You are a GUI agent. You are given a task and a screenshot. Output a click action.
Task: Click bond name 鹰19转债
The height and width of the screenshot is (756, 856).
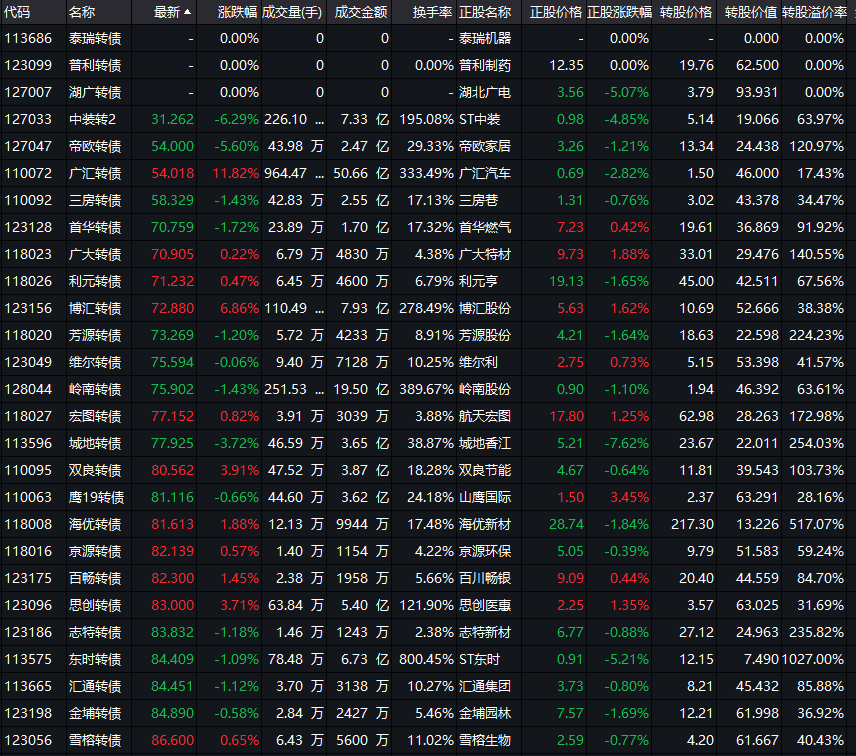pyautogui.click(x=97, y=497)
